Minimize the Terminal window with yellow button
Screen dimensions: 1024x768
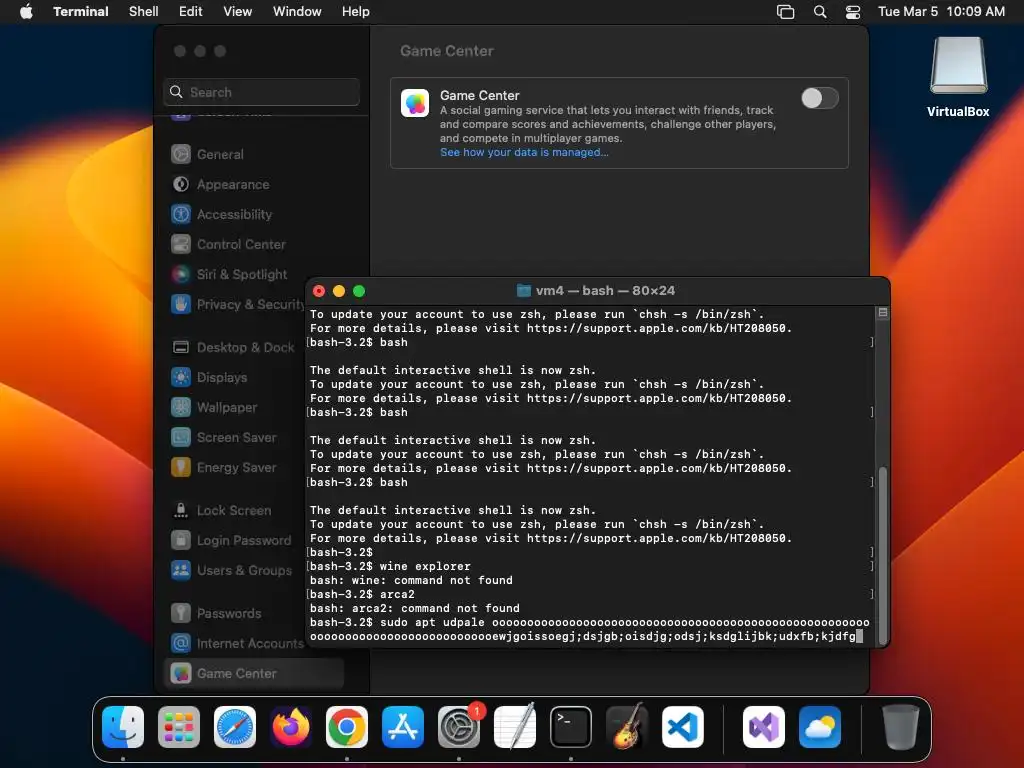point(339,291)
